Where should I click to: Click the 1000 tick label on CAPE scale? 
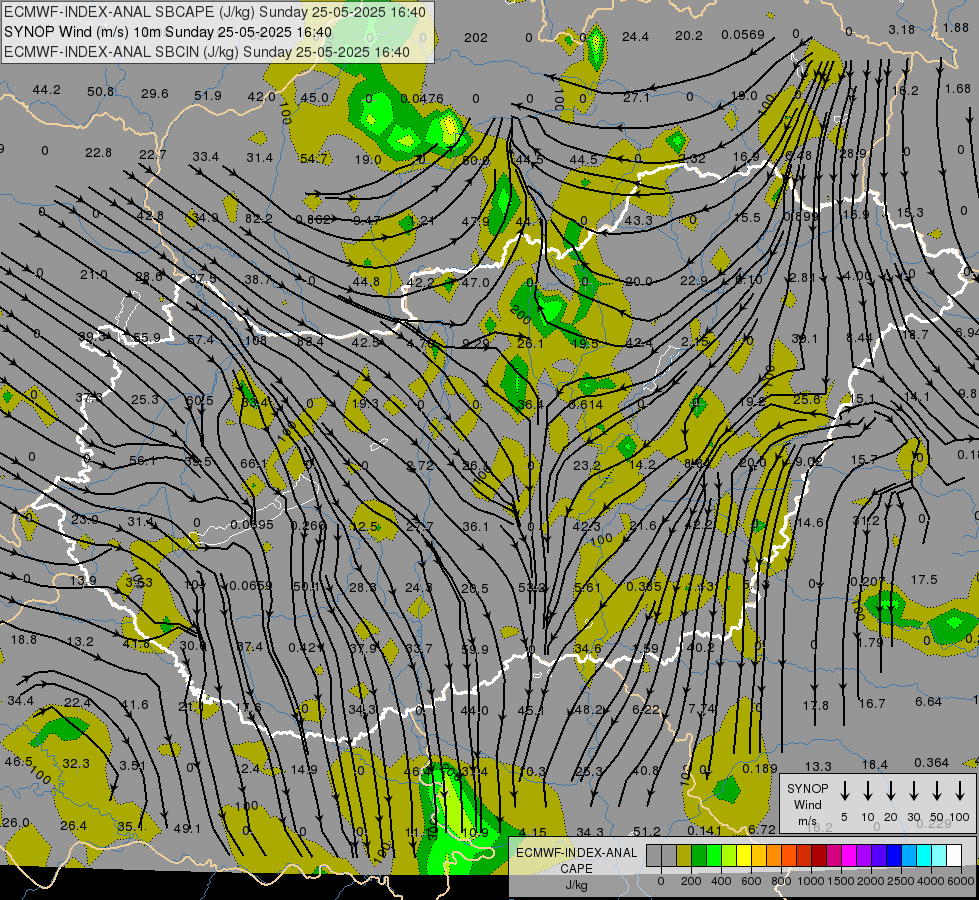(811, 881)
